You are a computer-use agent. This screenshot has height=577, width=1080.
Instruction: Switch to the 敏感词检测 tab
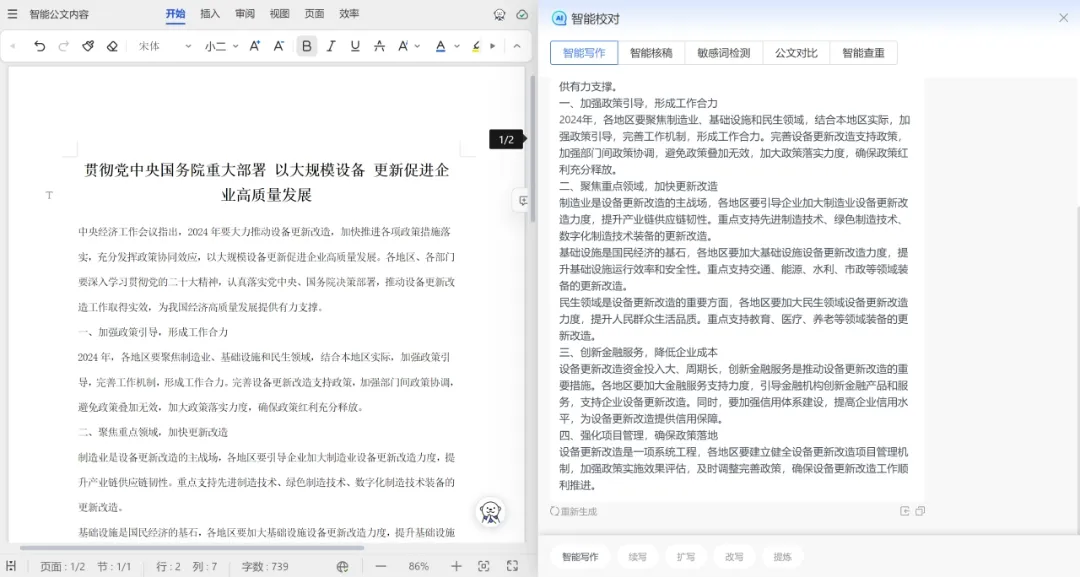point(723,53)
